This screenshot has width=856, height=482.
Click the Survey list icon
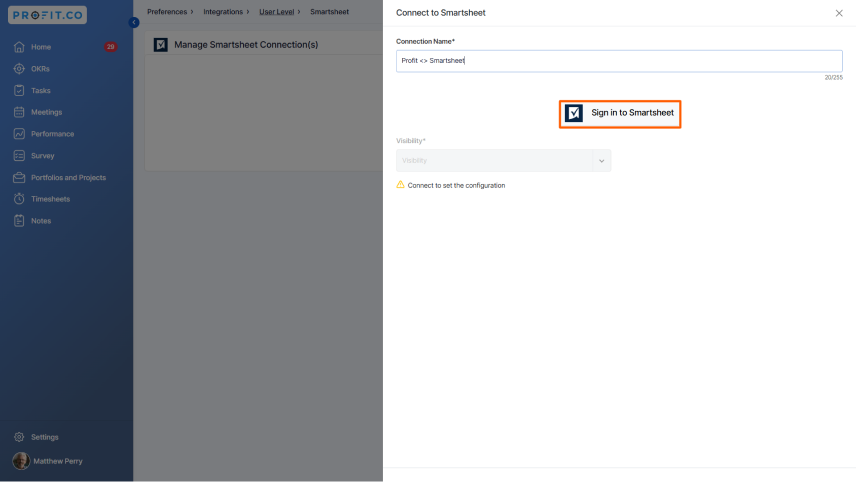[x=19, y=156]
